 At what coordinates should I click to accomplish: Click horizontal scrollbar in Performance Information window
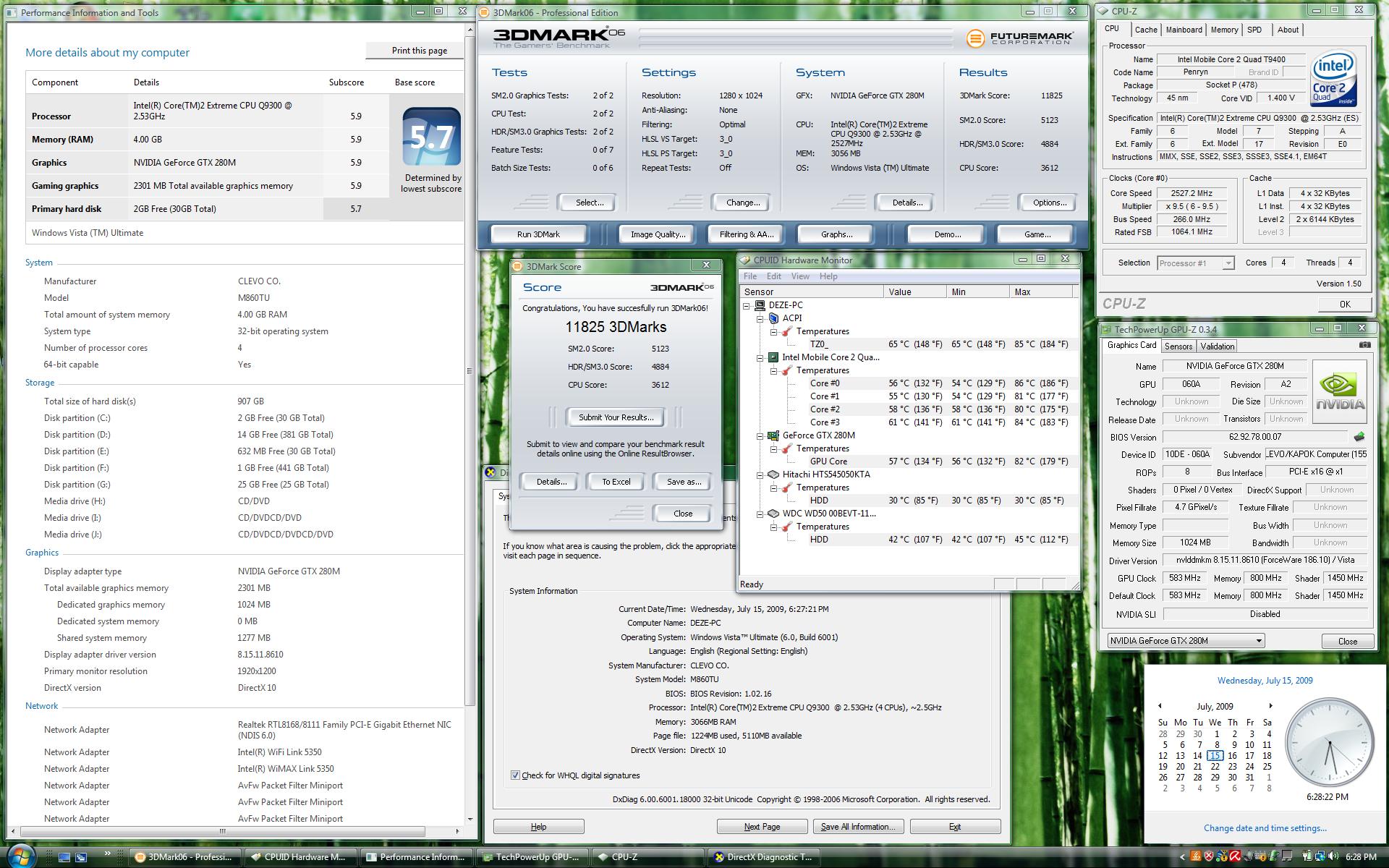point(223,831)
